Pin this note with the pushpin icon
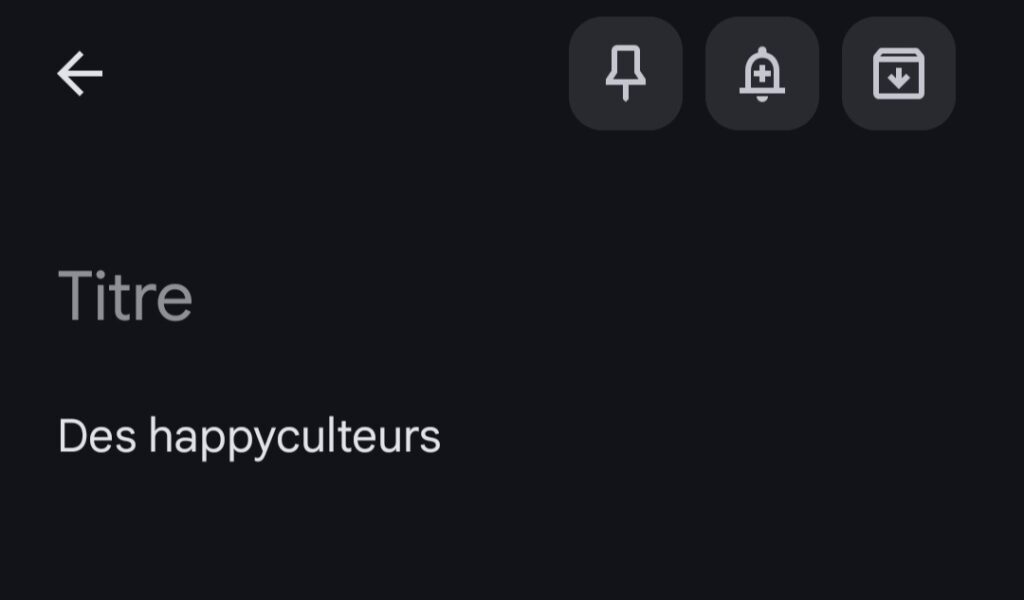 [626, 74]
